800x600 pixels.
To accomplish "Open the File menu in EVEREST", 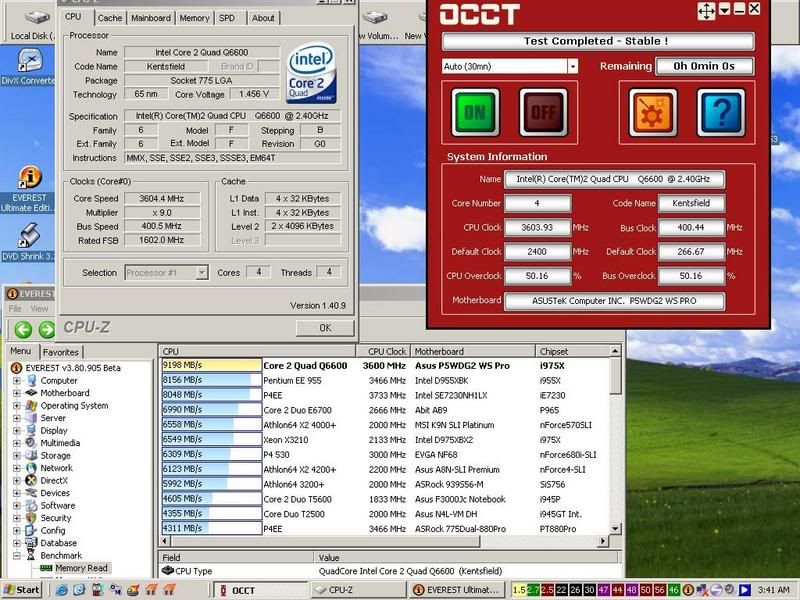I will (x=15, y=309).
